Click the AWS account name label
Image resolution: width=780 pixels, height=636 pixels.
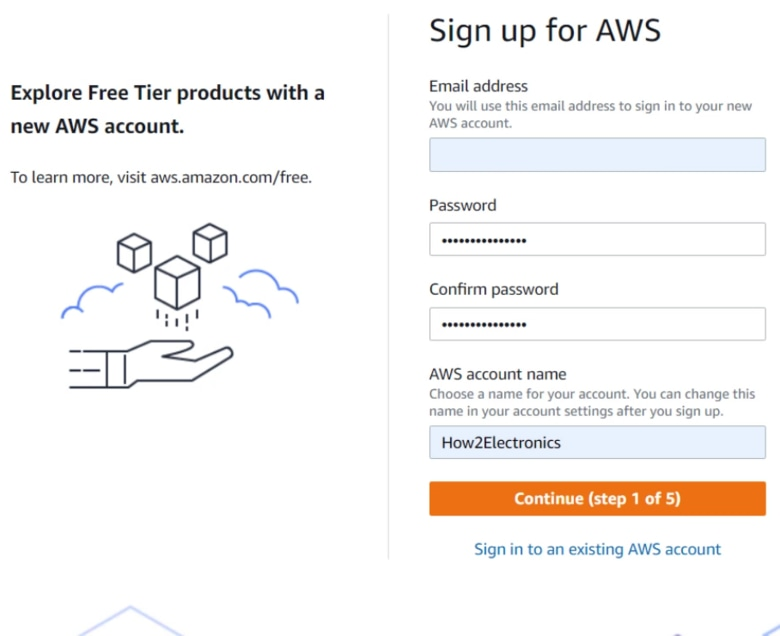tap(497, 374)
